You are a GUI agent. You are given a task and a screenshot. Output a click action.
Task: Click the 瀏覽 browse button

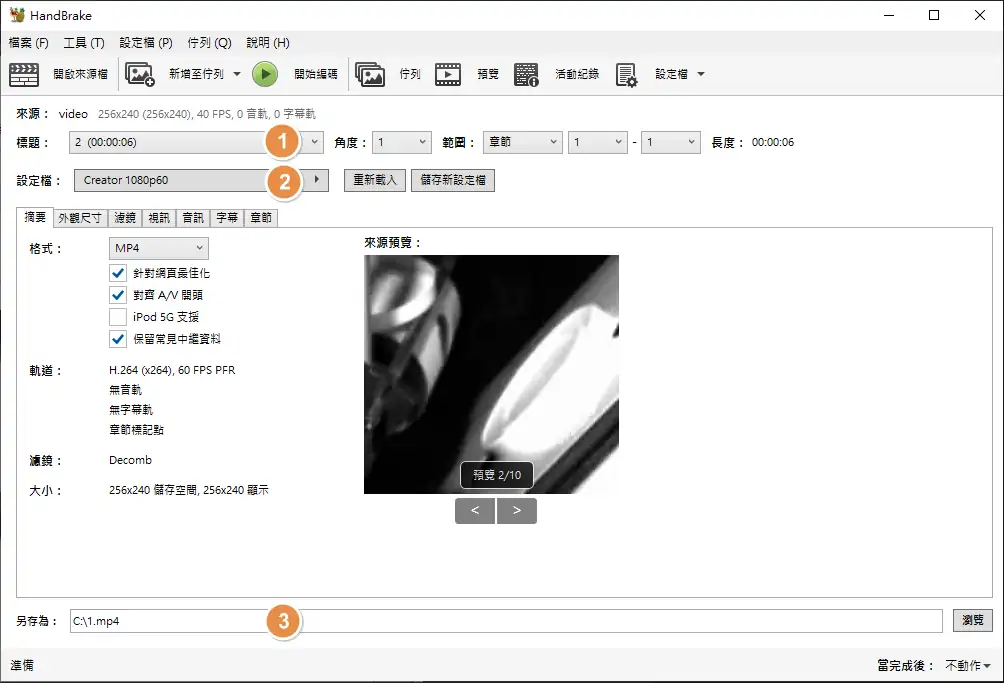pyautogui.click(x=972, y=621)
